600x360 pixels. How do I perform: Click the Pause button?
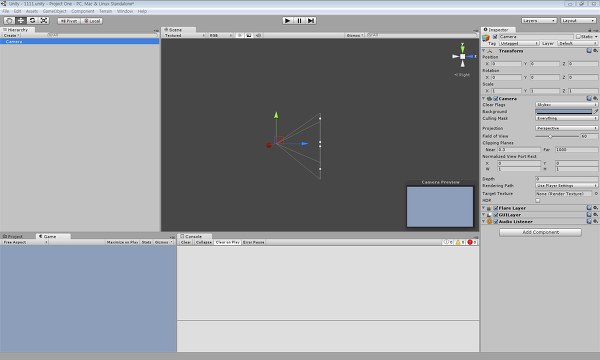click(299, 21)
